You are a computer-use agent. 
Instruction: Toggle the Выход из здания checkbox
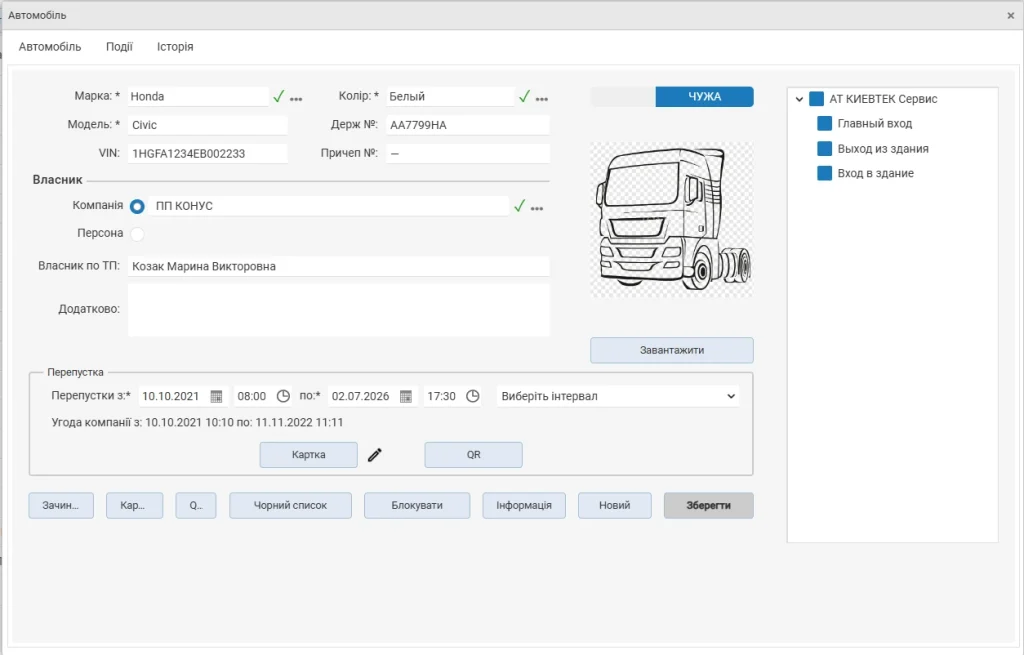(824, 148)
